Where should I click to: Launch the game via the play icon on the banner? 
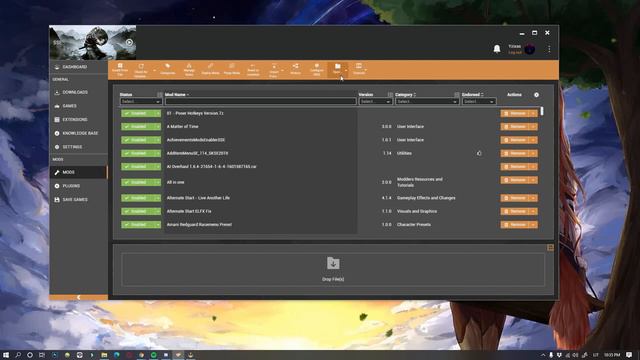coord(129,42)
